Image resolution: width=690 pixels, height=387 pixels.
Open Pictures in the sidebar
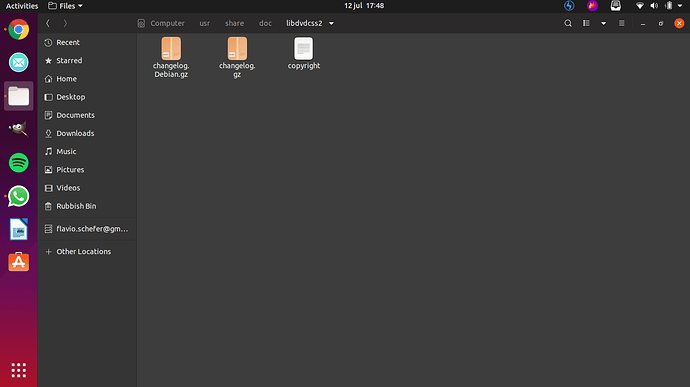87,170
